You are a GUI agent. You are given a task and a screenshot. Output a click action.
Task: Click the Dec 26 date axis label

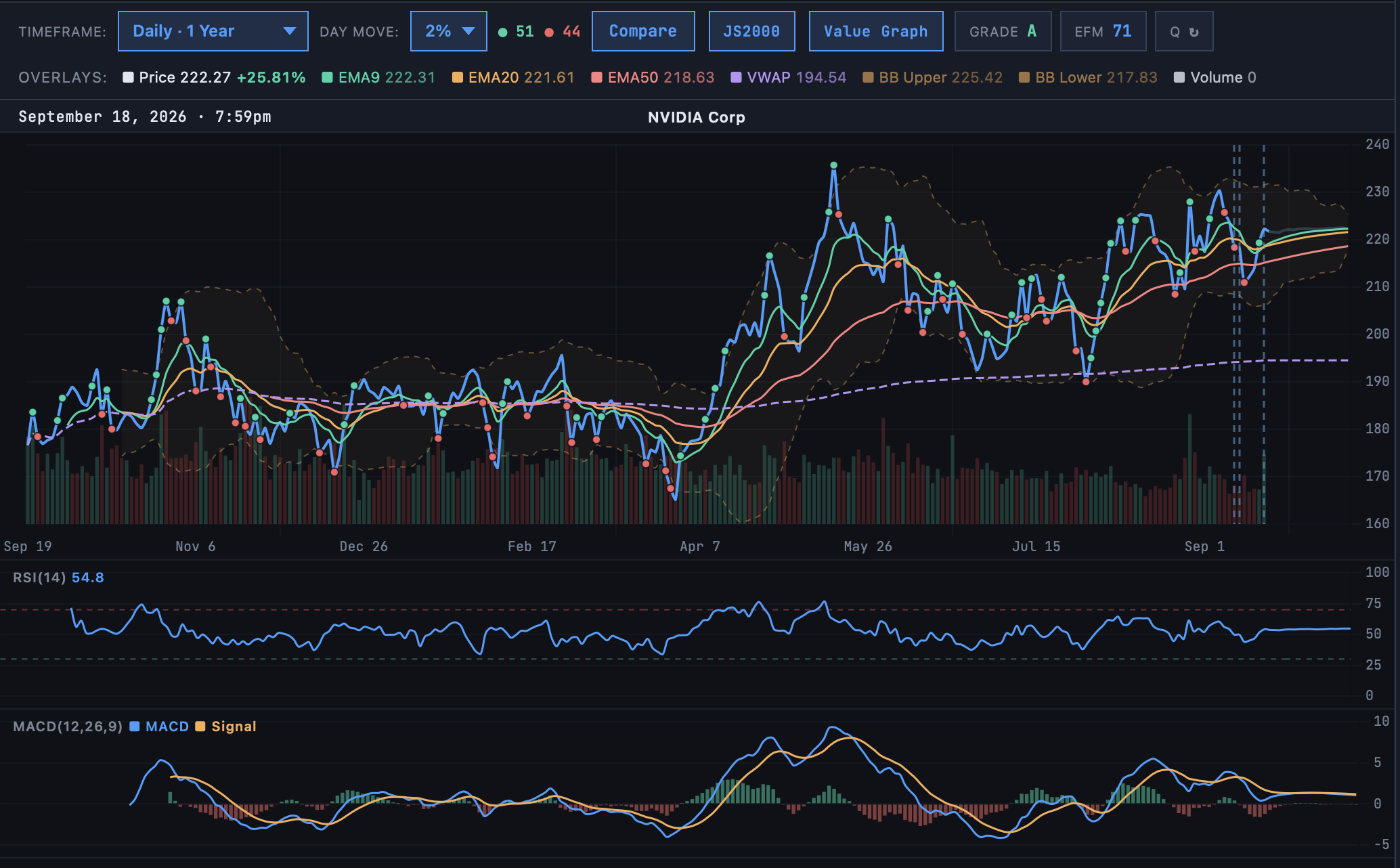pos(364,546)
